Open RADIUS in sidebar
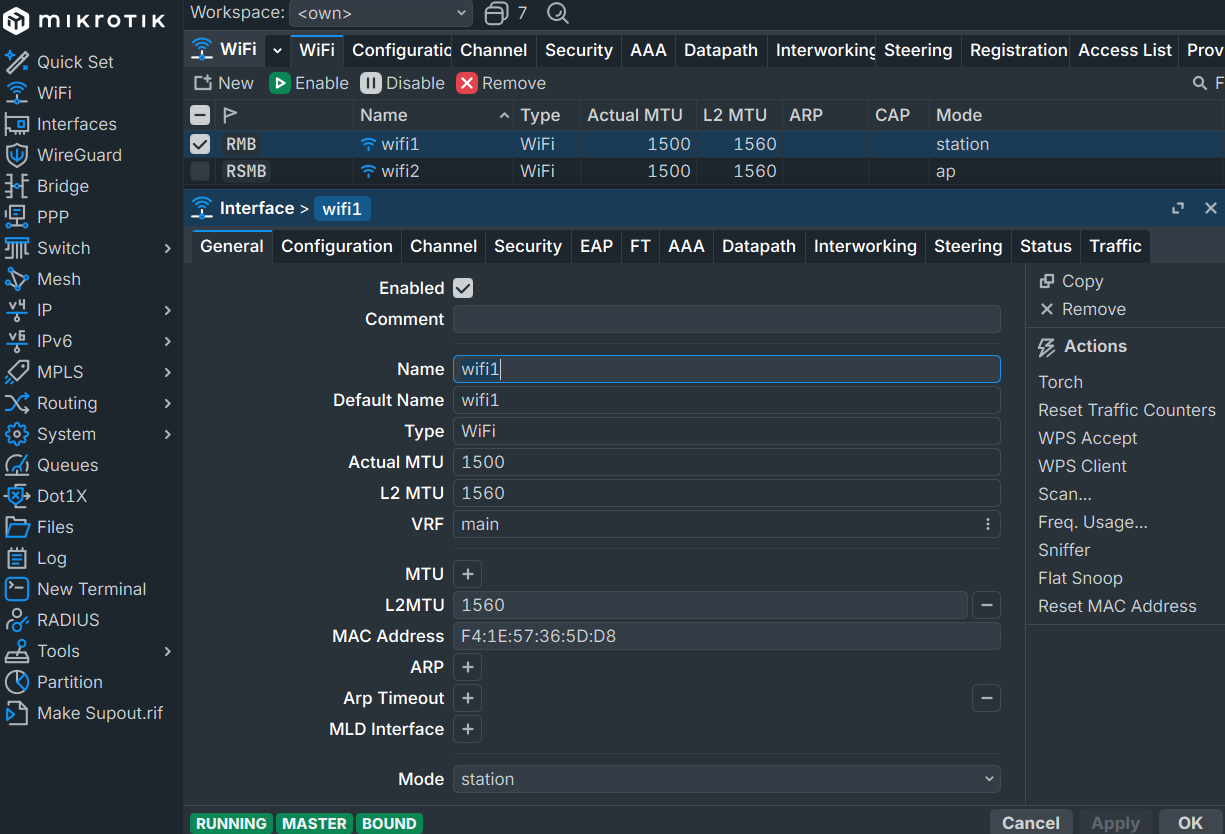This screenshot has width=1225, height=834. [53, 620]
